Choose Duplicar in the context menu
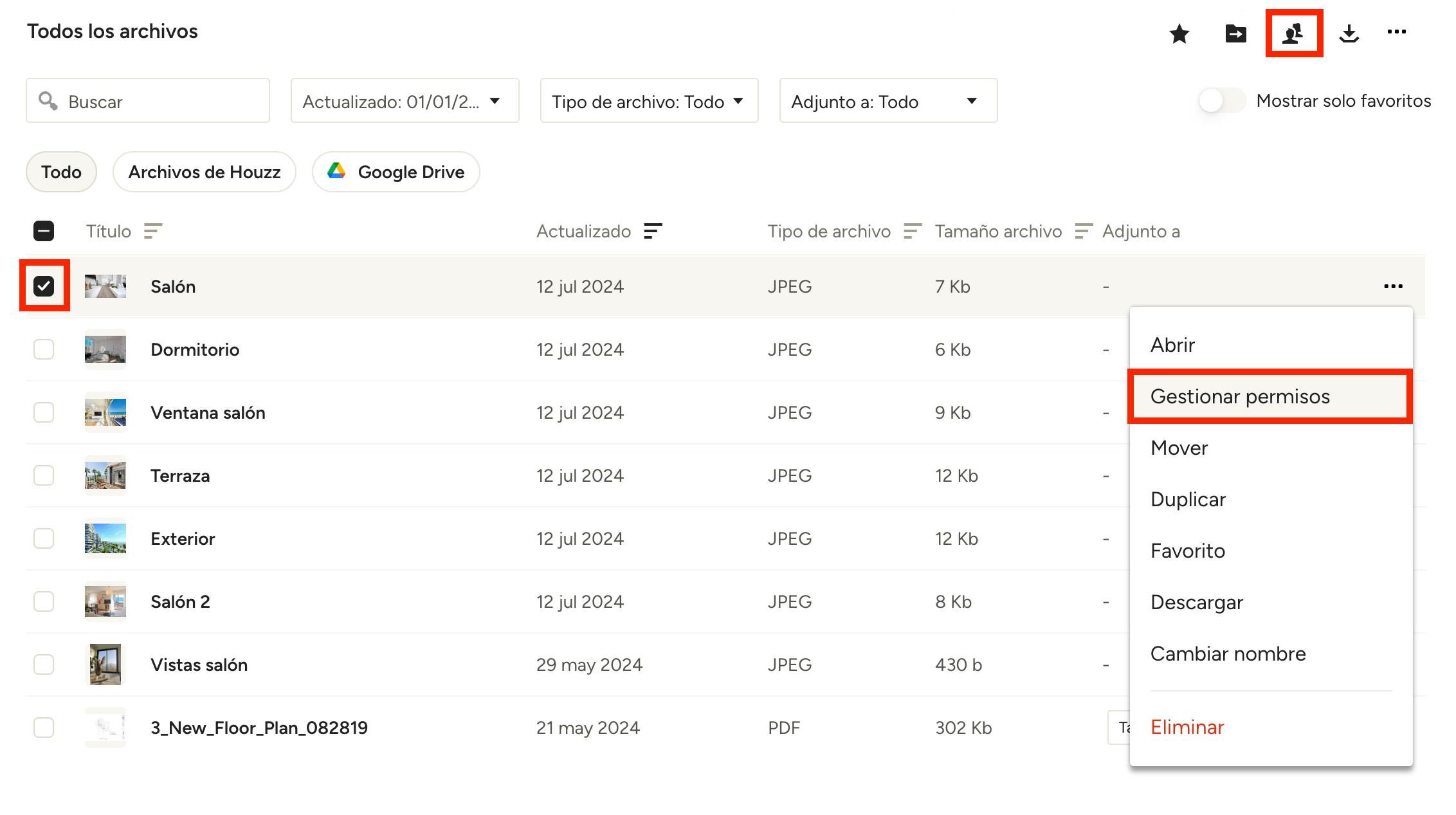This screenshot has width=1456, height=815. pos(1188,499)
